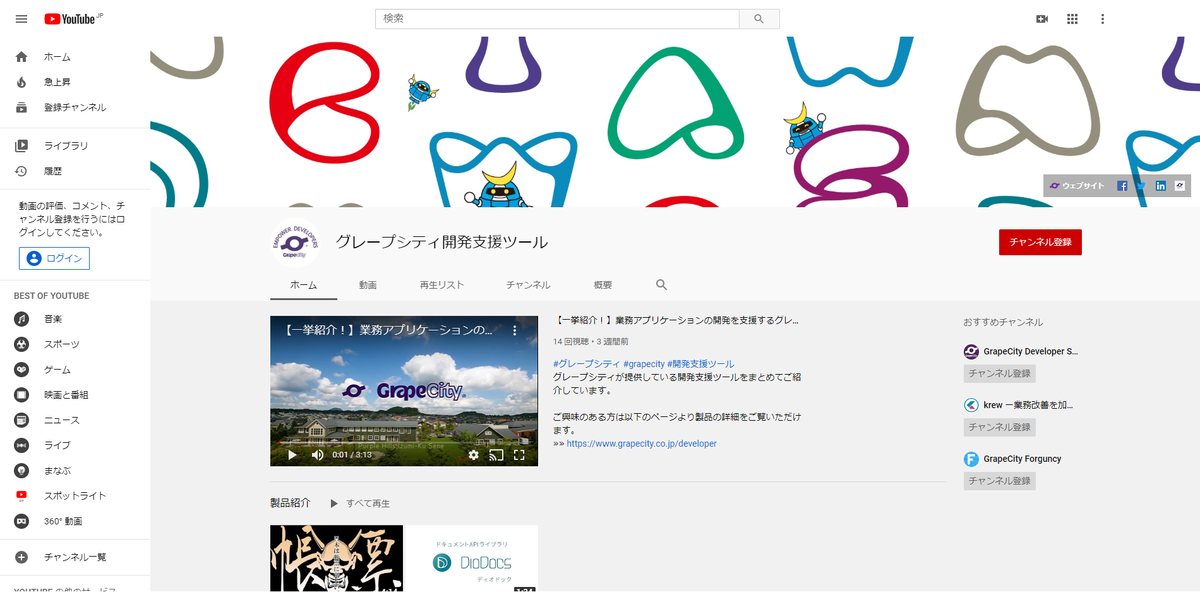
Task: Open 音楽 music category
Action: pos(75,319)
